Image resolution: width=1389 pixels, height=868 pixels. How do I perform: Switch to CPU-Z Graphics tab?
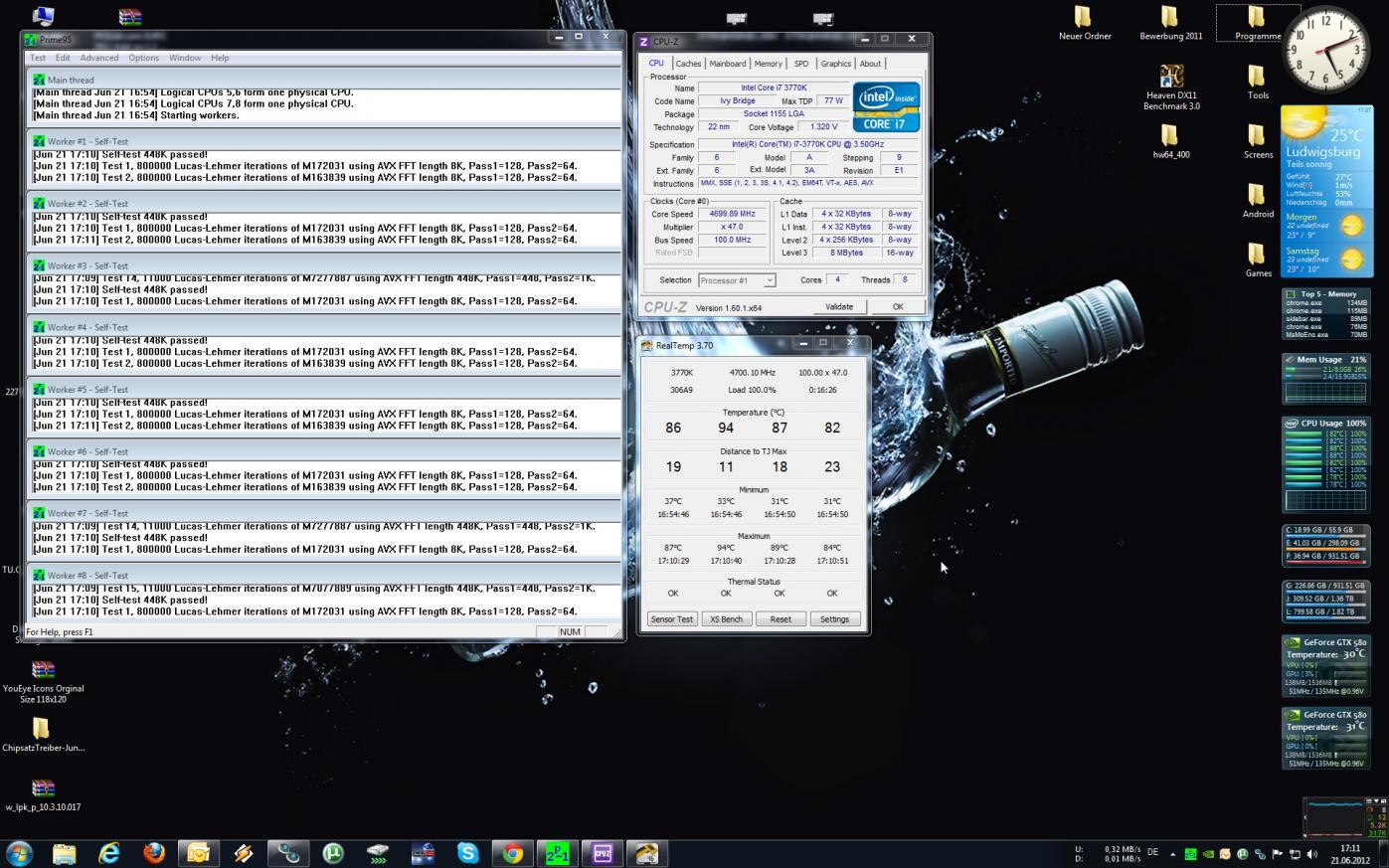(835, 64)
